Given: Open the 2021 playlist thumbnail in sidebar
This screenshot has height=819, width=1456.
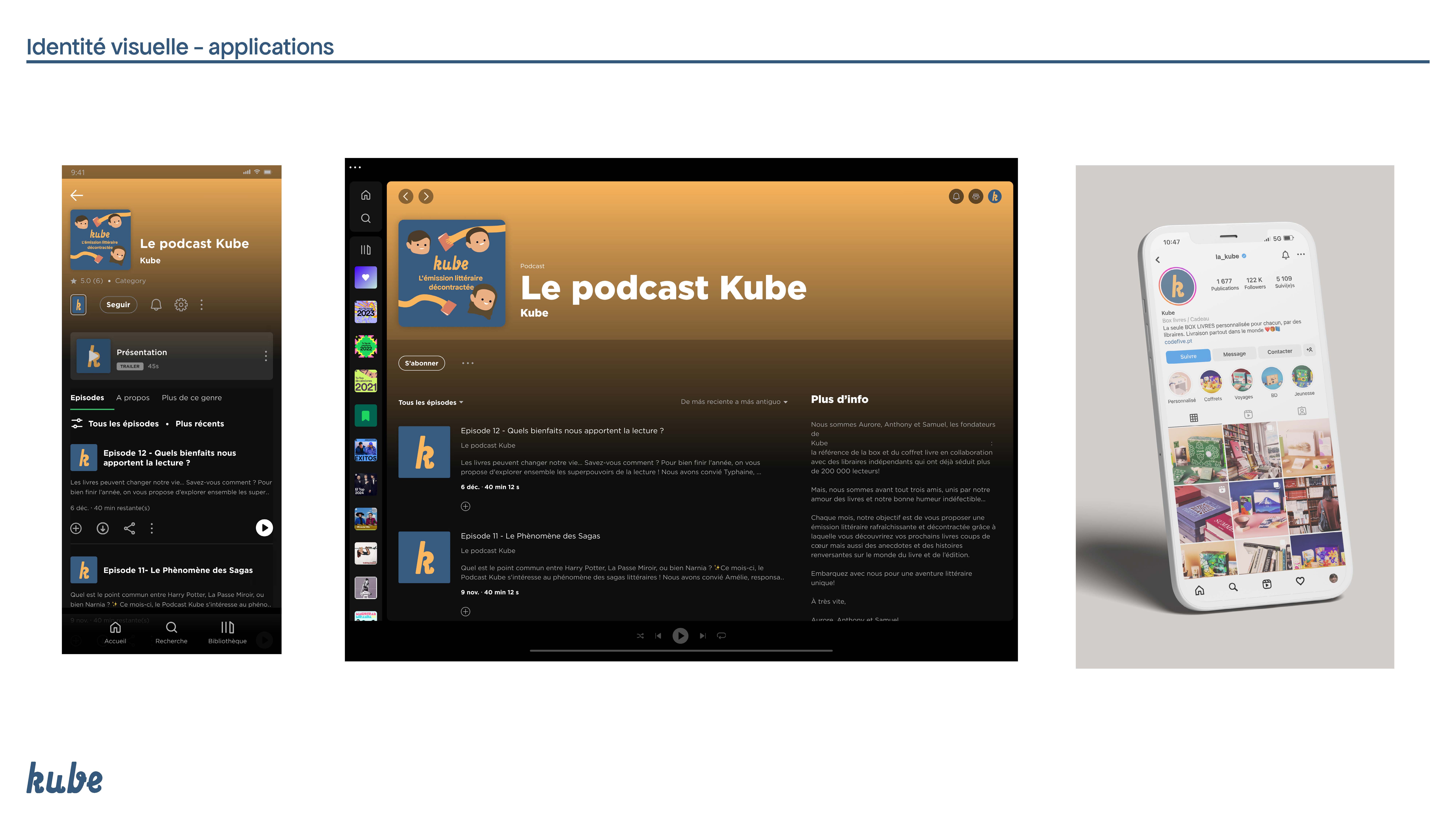Looking at the screenshot, I should [x=366, y=381].
